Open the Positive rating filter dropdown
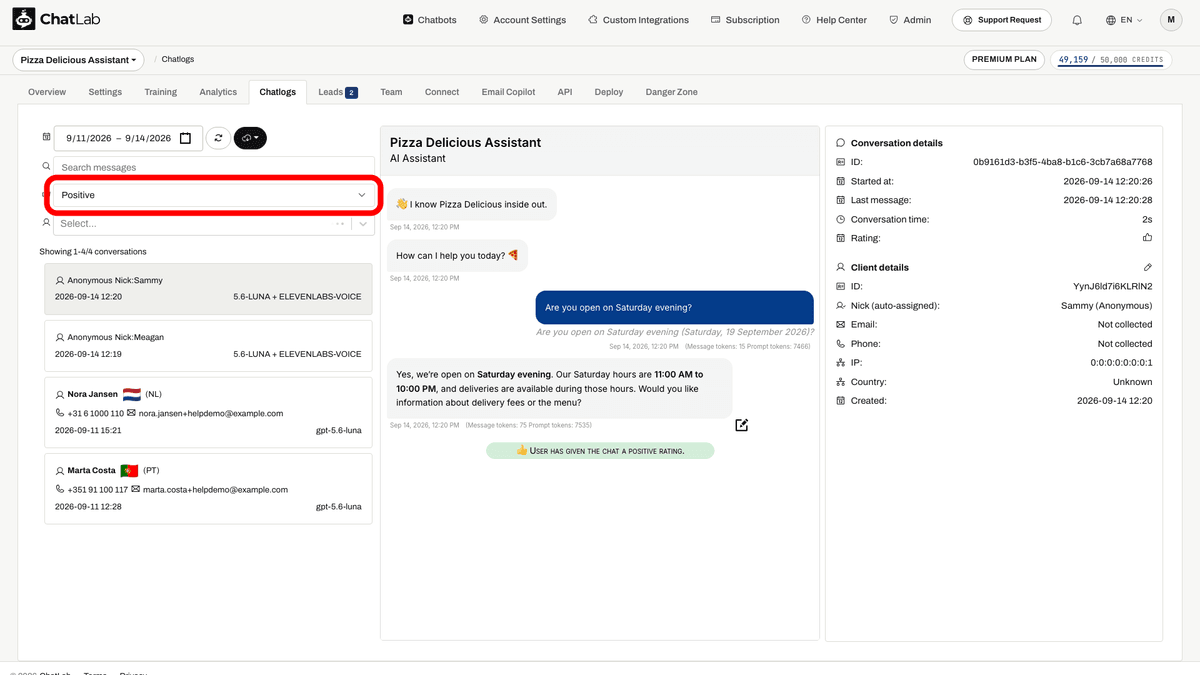 214,195
